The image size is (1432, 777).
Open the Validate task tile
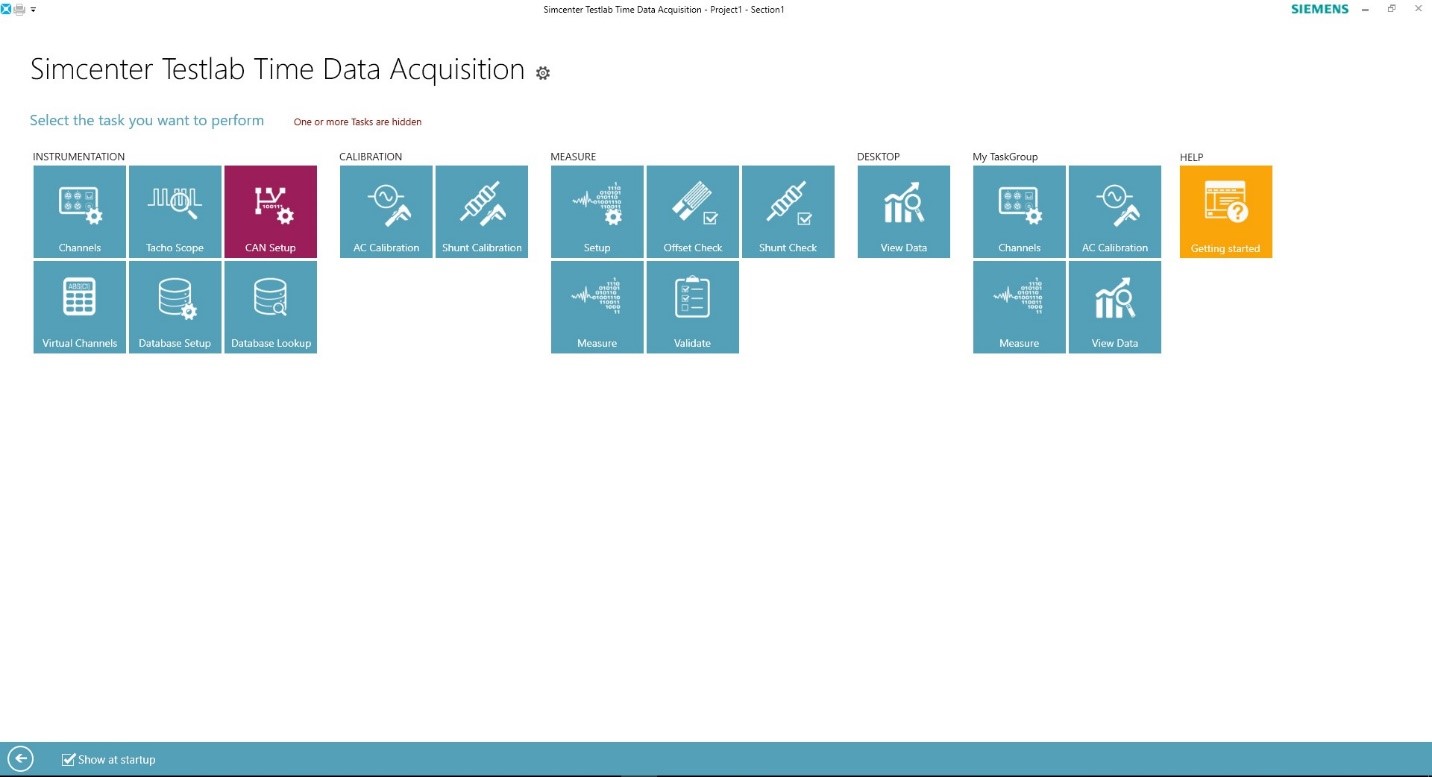(693, 307)
